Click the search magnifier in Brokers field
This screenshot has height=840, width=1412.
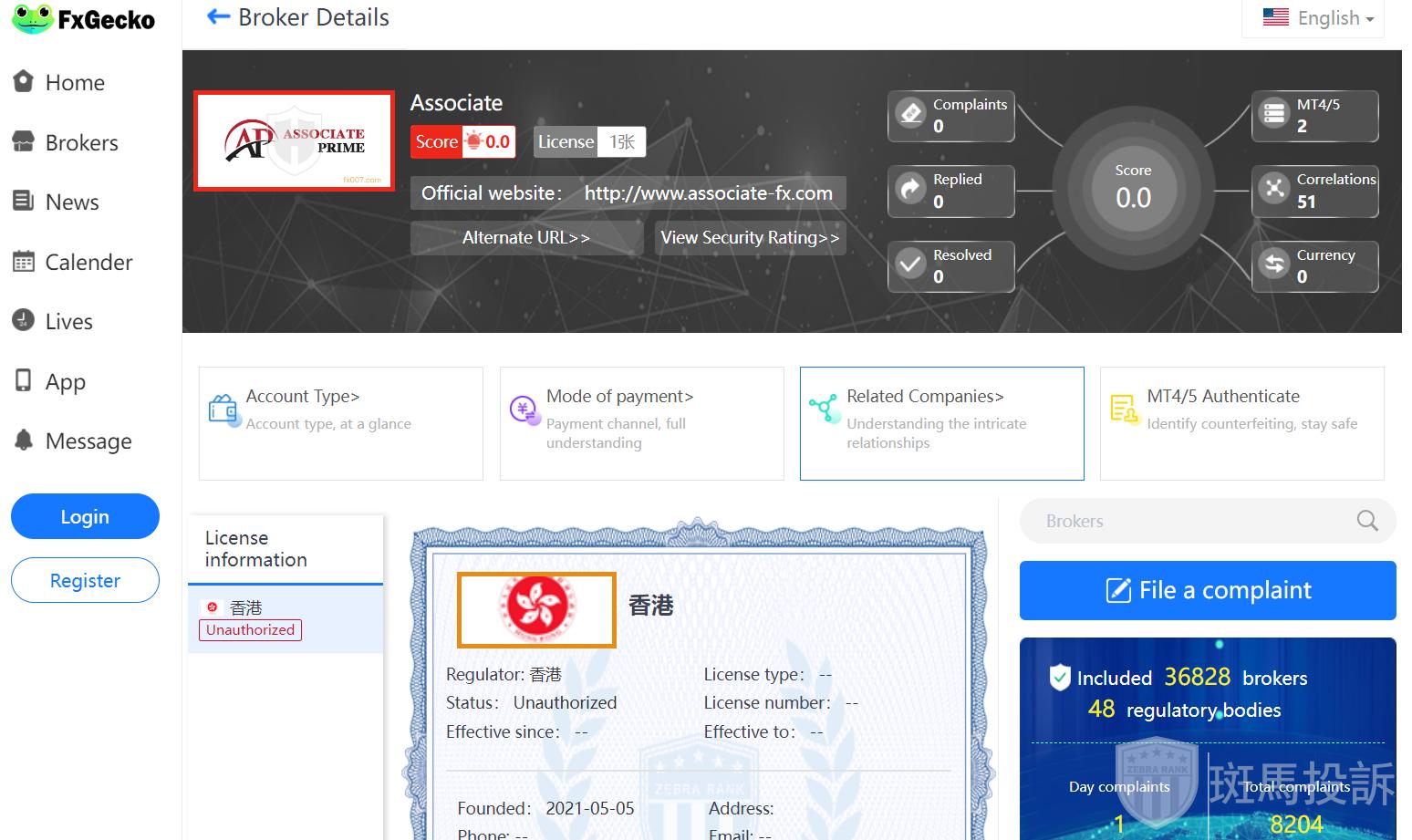pos(1366,521)
